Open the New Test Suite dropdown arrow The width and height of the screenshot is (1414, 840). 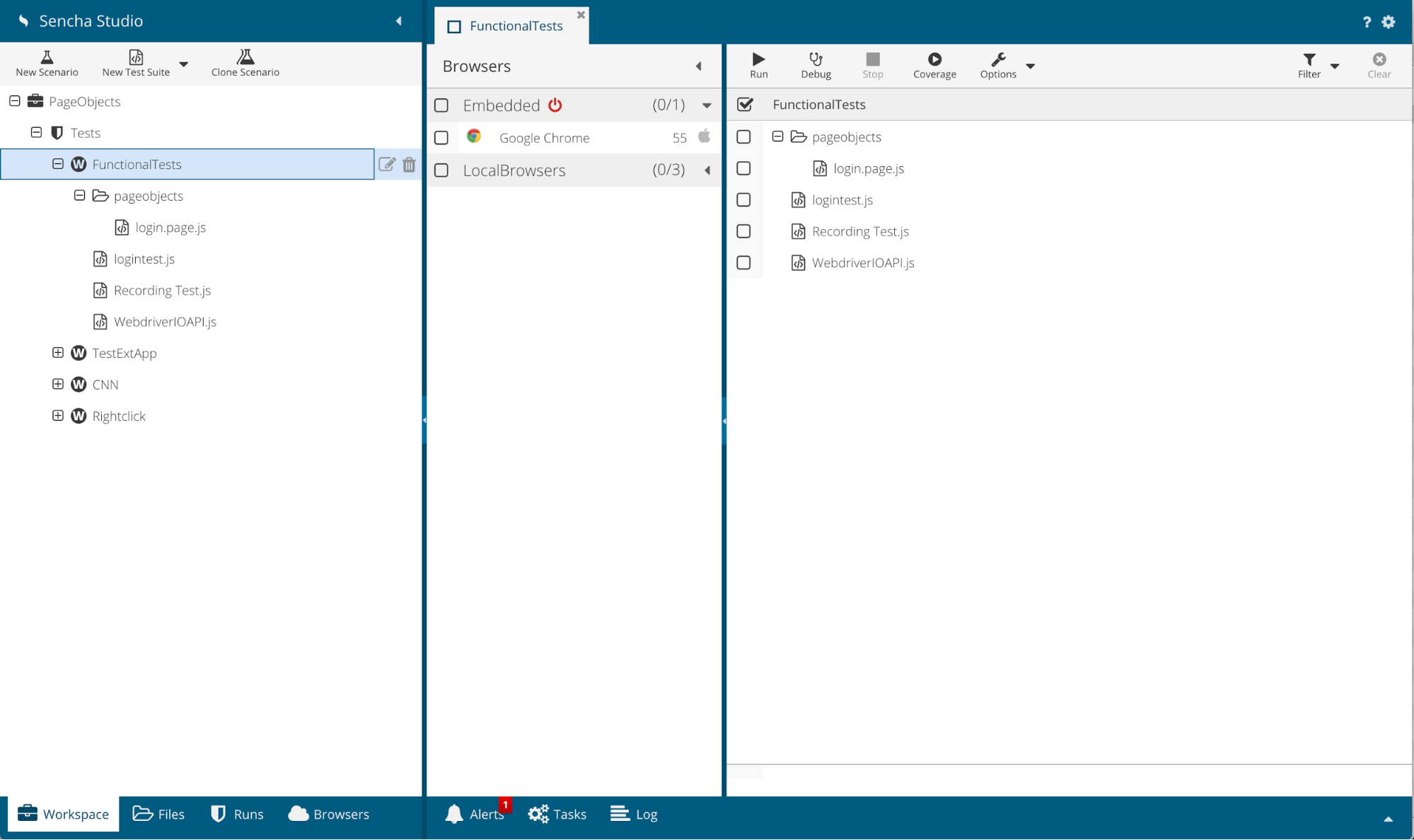(184, 64)
